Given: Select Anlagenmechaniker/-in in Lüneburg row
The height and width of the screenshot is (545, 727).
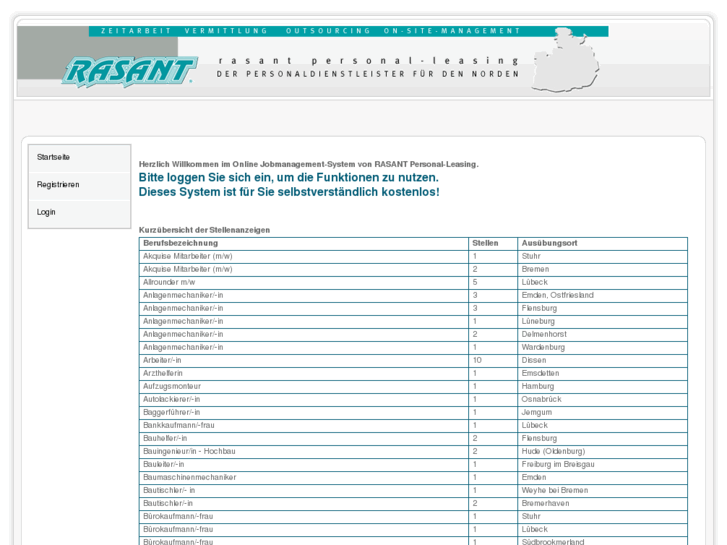Looking at the screenshot, I should click(x=413, y=321).
